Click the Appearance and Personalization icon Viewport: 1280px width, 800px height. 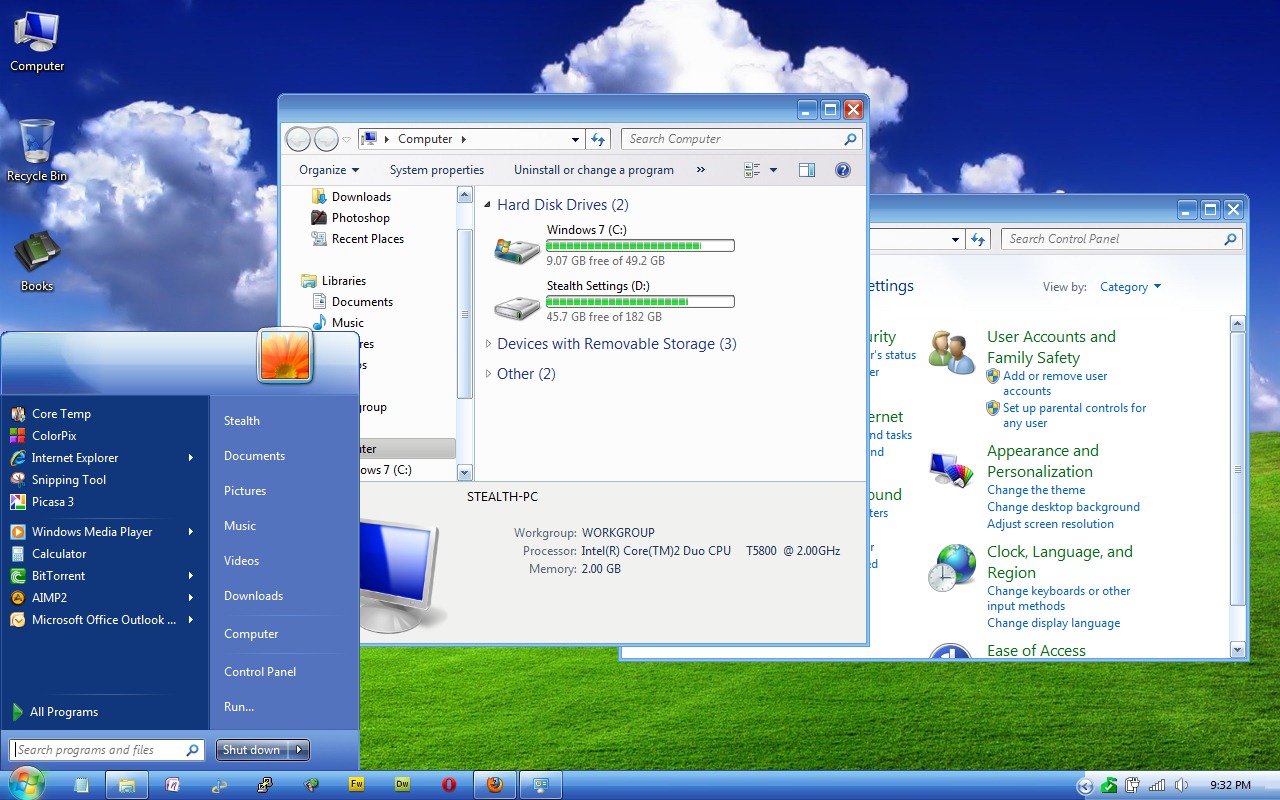pos(951,468)
